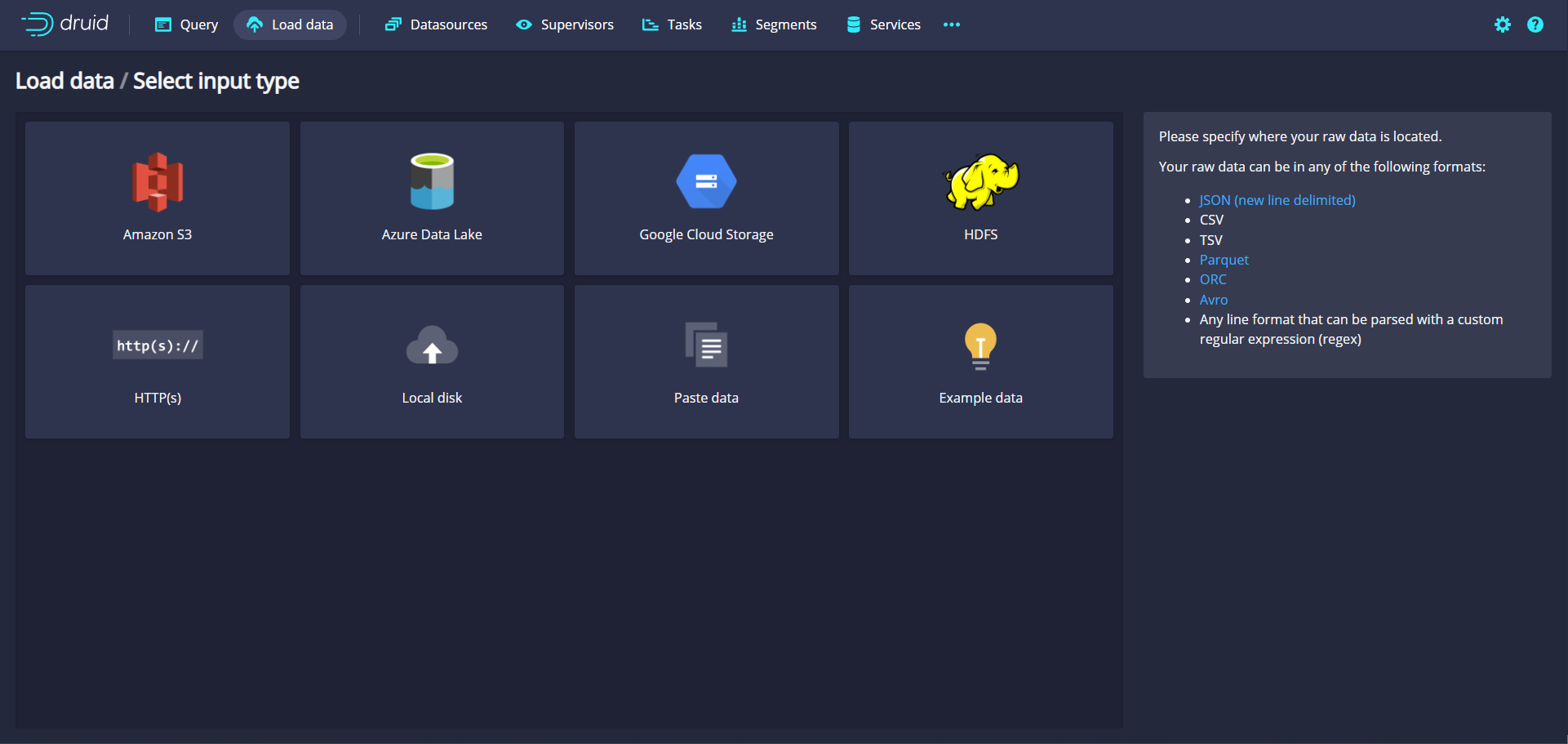The width and height of the screenshot is (1568, 744).
Task: Open the Supervisors view
Action: (x=565, y=25)
